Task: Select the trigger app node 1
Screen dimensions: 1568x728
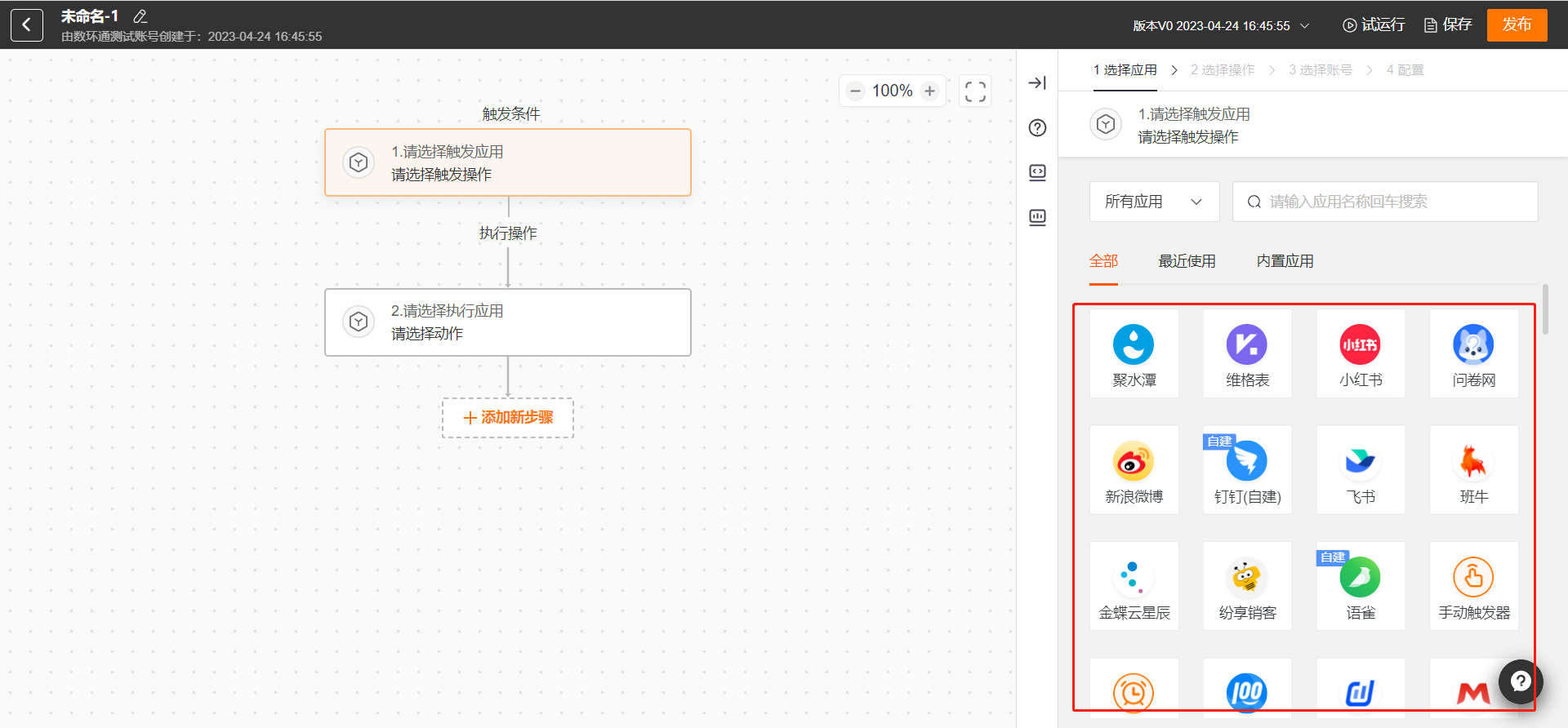Action: pos(508,162)
